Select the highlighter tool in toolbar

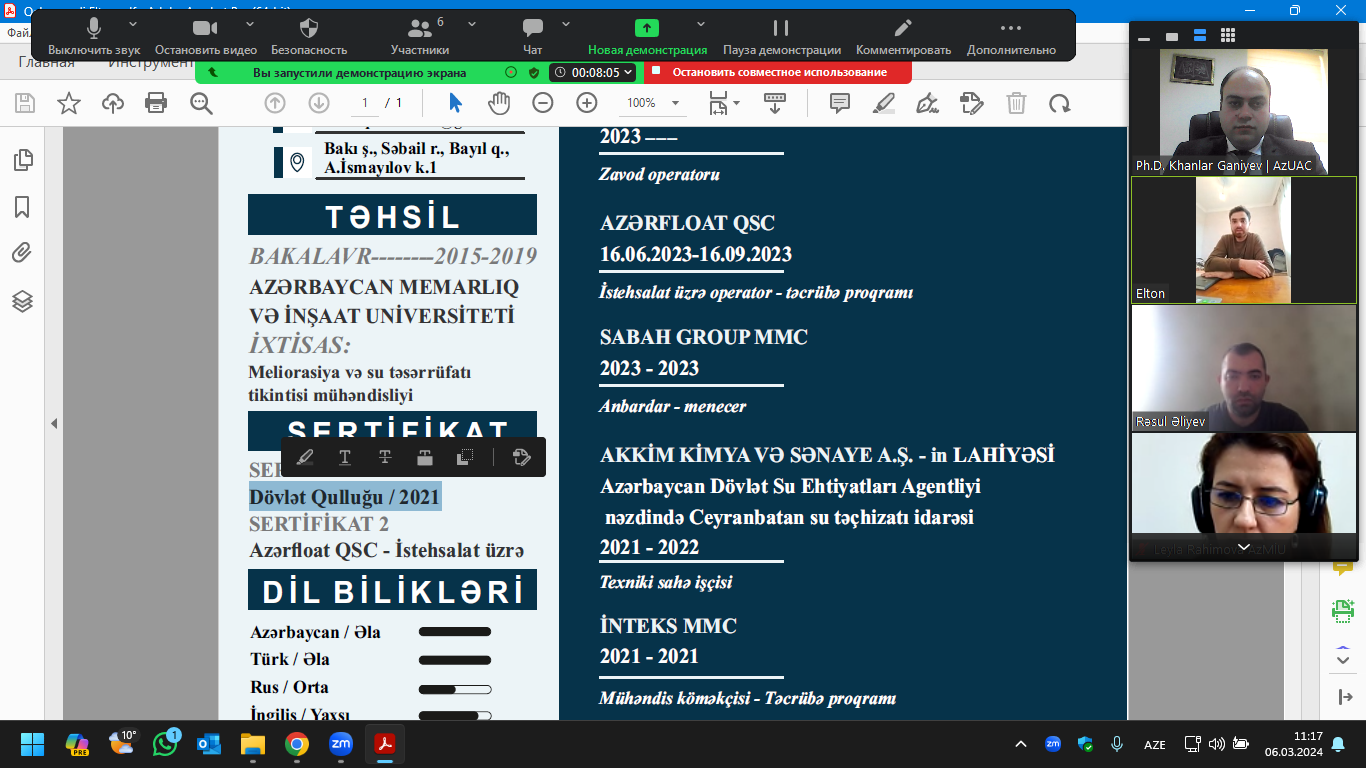tap(884, 103)
